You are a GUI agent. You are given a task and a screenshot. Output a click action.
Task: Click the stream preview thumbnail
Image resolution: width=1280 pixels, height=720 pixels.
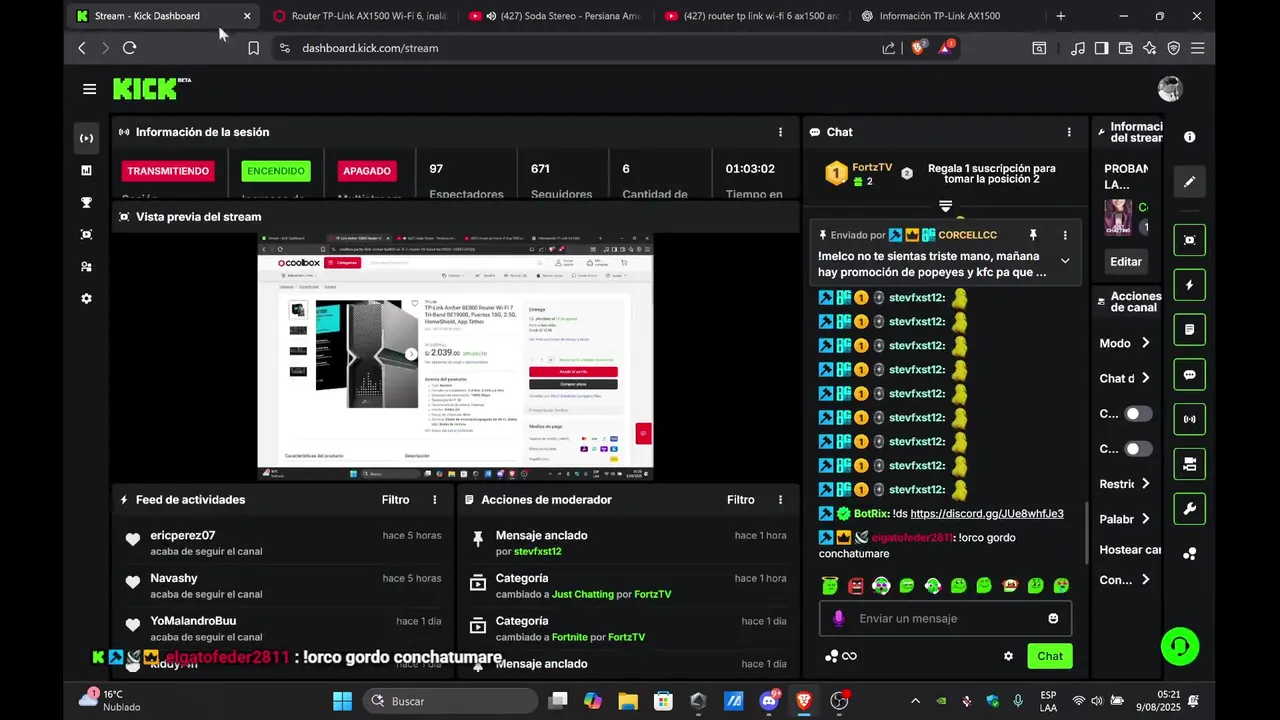[455, 356]
